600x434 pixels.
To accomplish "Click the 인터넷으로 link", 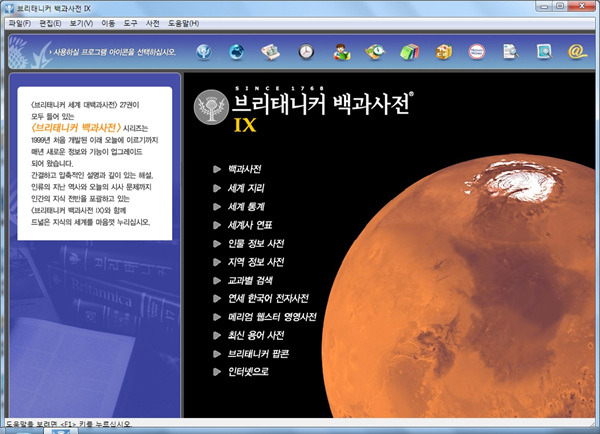I will 248,372.
